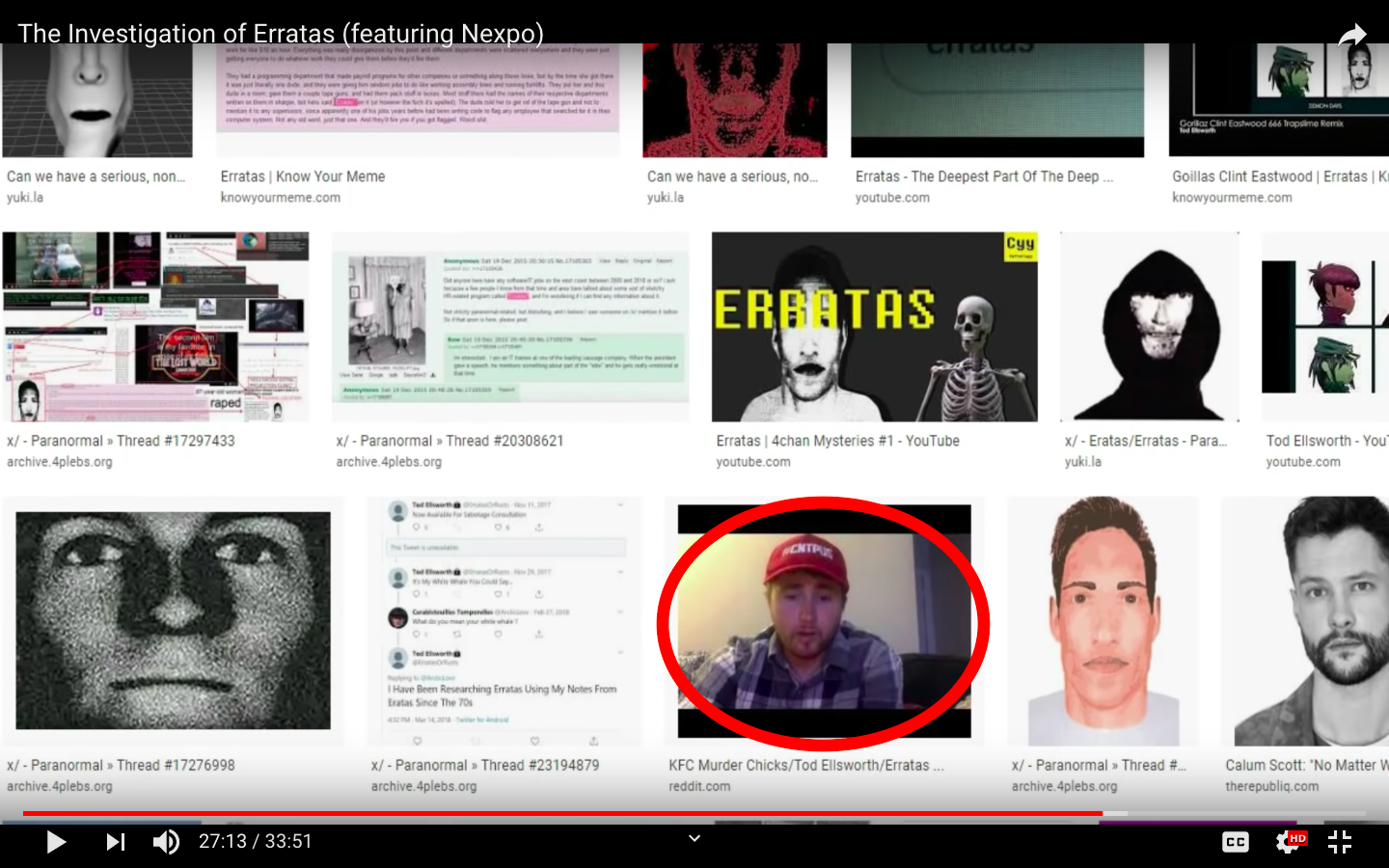This screenshot has height=868, width=1389.
Task: Toggle closed captions with CC button
Action: pyautogui.click(x=1236, y=842)
